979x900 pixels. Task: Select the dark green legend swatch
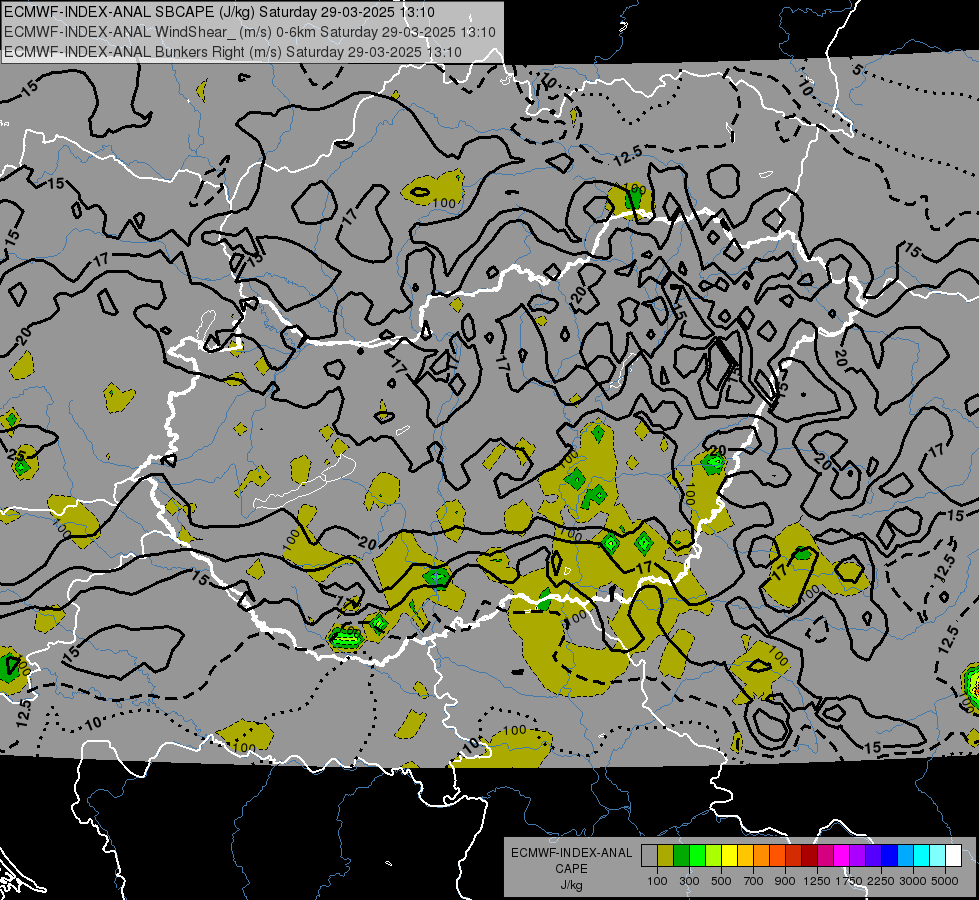point(681,855)
